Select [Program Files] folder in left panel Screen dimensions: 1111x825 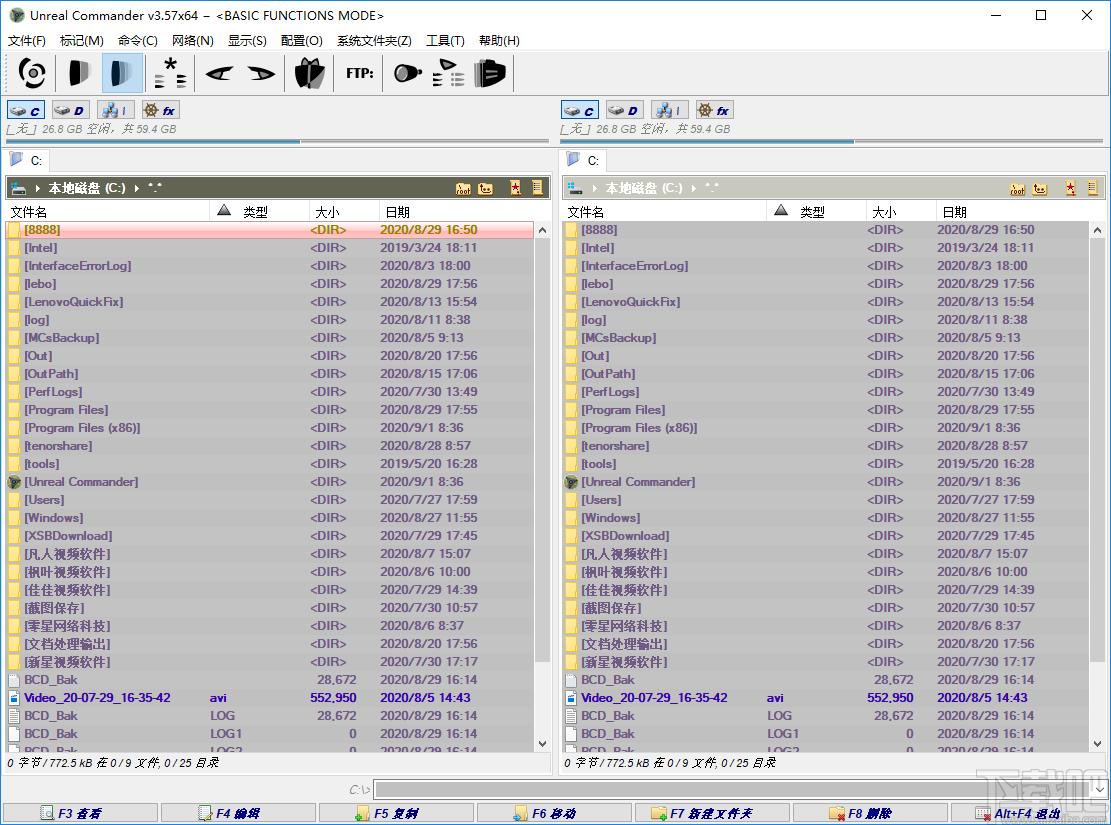tap(269, 410)
